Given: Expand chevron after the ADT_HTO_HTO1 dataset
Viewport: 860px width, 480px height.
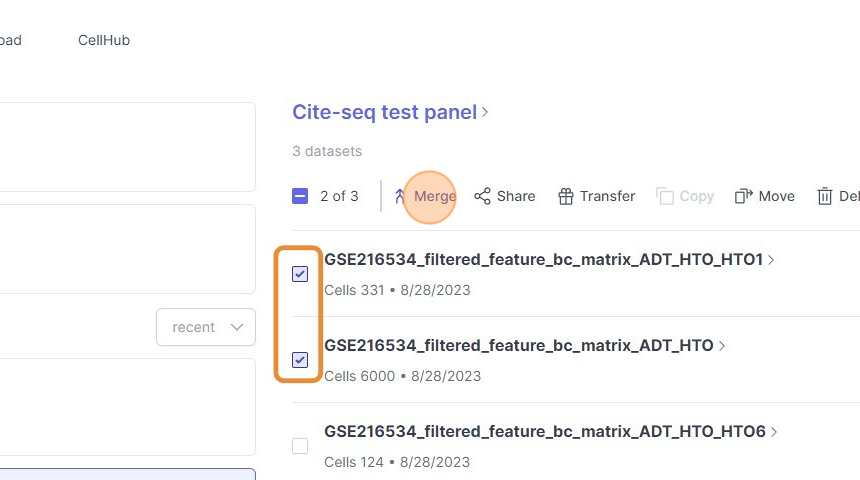Looking at the screenshot, I should point(771,260).
